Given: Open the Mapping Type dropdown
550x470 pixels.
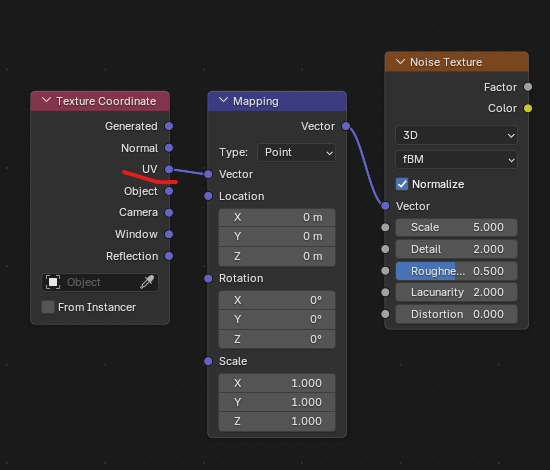Looking at the screenshot, I should click(296, 152).
